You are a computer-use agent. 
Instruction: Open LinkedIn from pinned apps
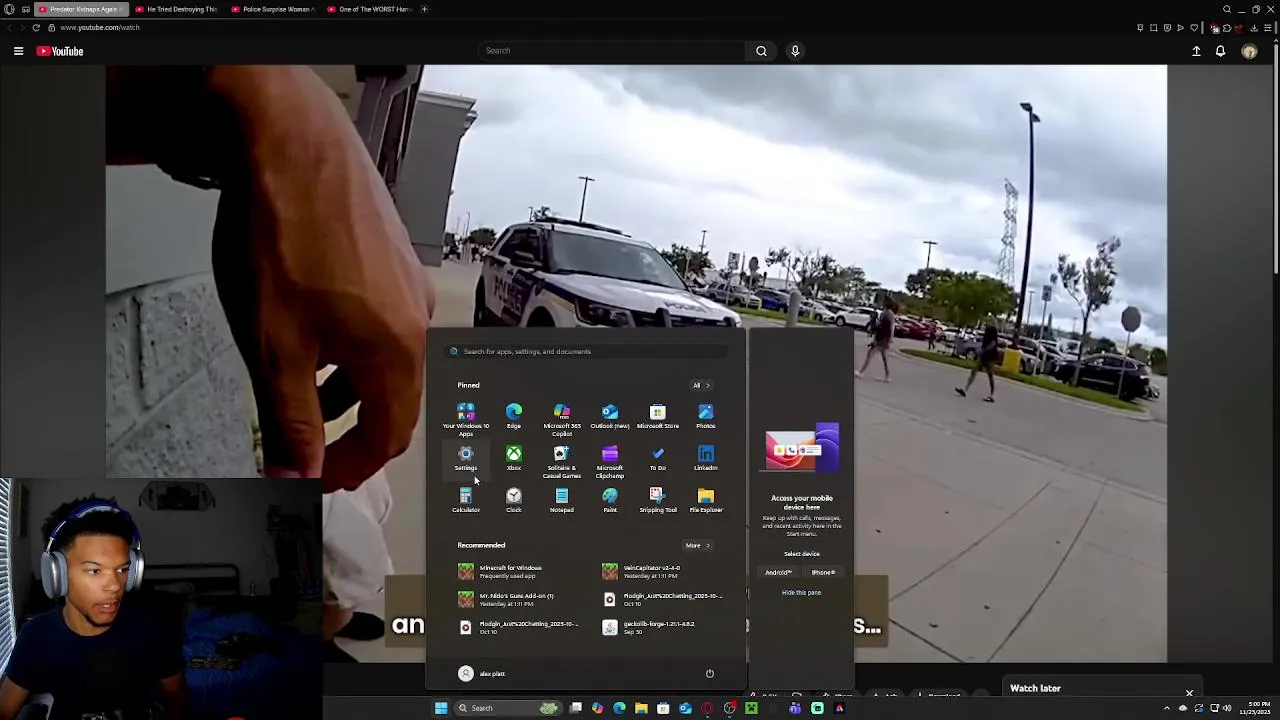(706, 458)
